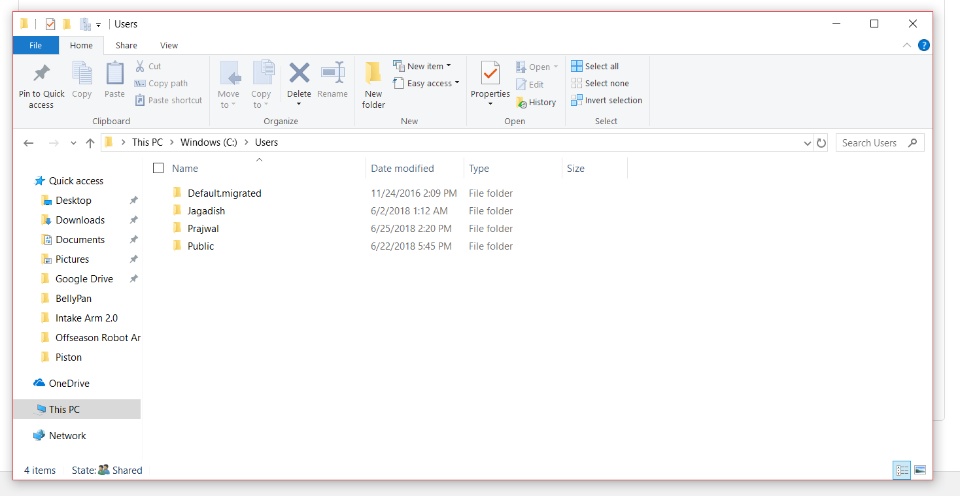Click Invert selection in the ribbon
This screenshot has height=496, width=960.
(607, 100)
